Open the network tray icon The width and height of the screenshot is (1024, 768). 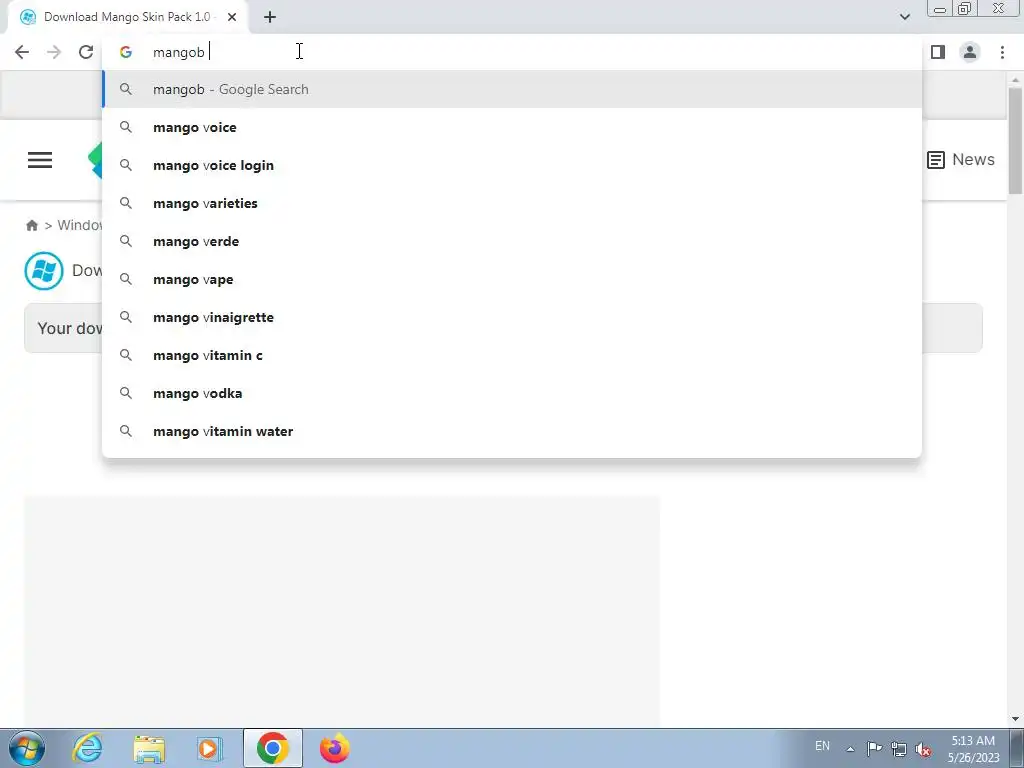[899, 749]
